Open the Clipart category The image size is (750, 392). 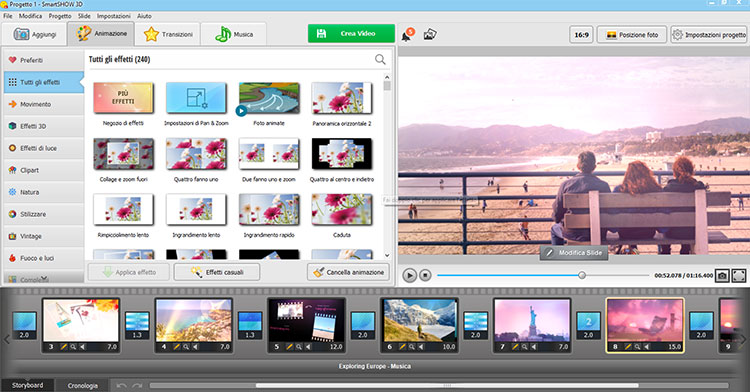point(44,170)
